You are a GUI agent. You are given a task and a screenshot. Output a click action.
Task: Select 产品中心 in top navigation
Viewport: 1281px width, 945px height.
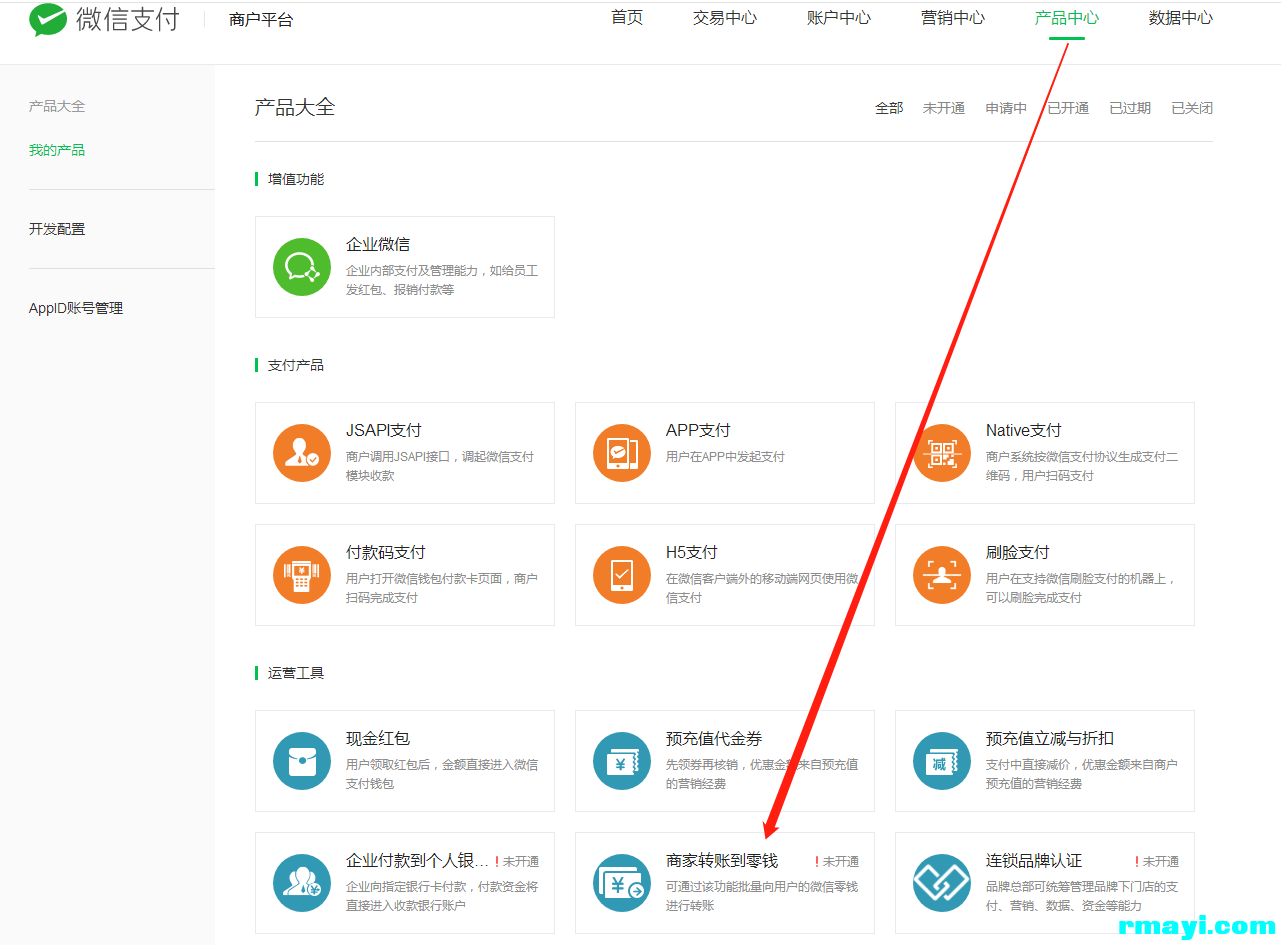click(1067, 18)
